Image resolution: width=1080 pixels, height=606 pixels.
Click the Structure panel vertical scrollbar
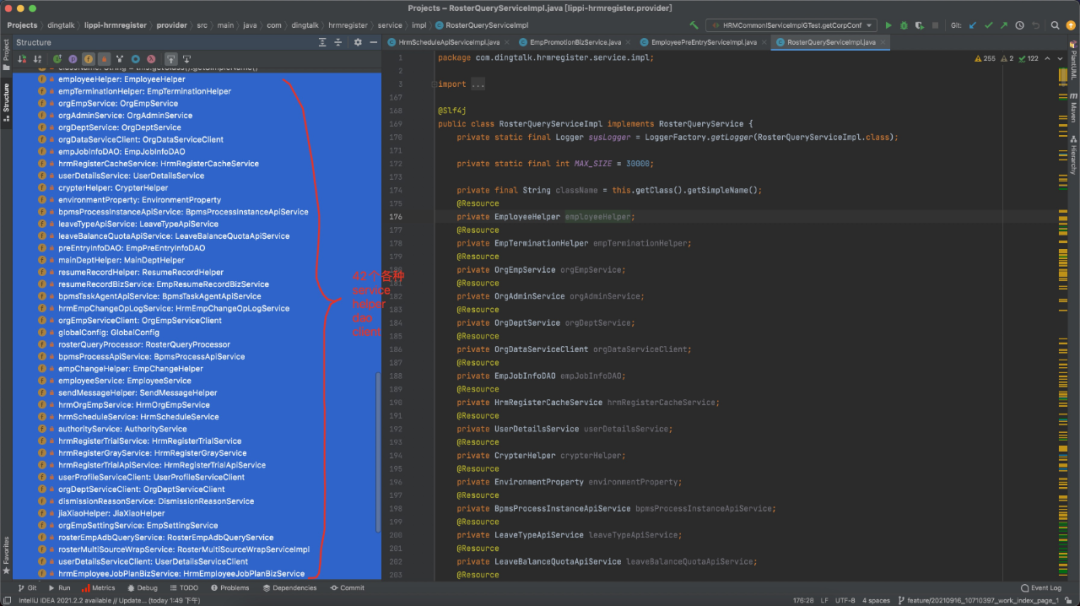(x=377, y=451)
